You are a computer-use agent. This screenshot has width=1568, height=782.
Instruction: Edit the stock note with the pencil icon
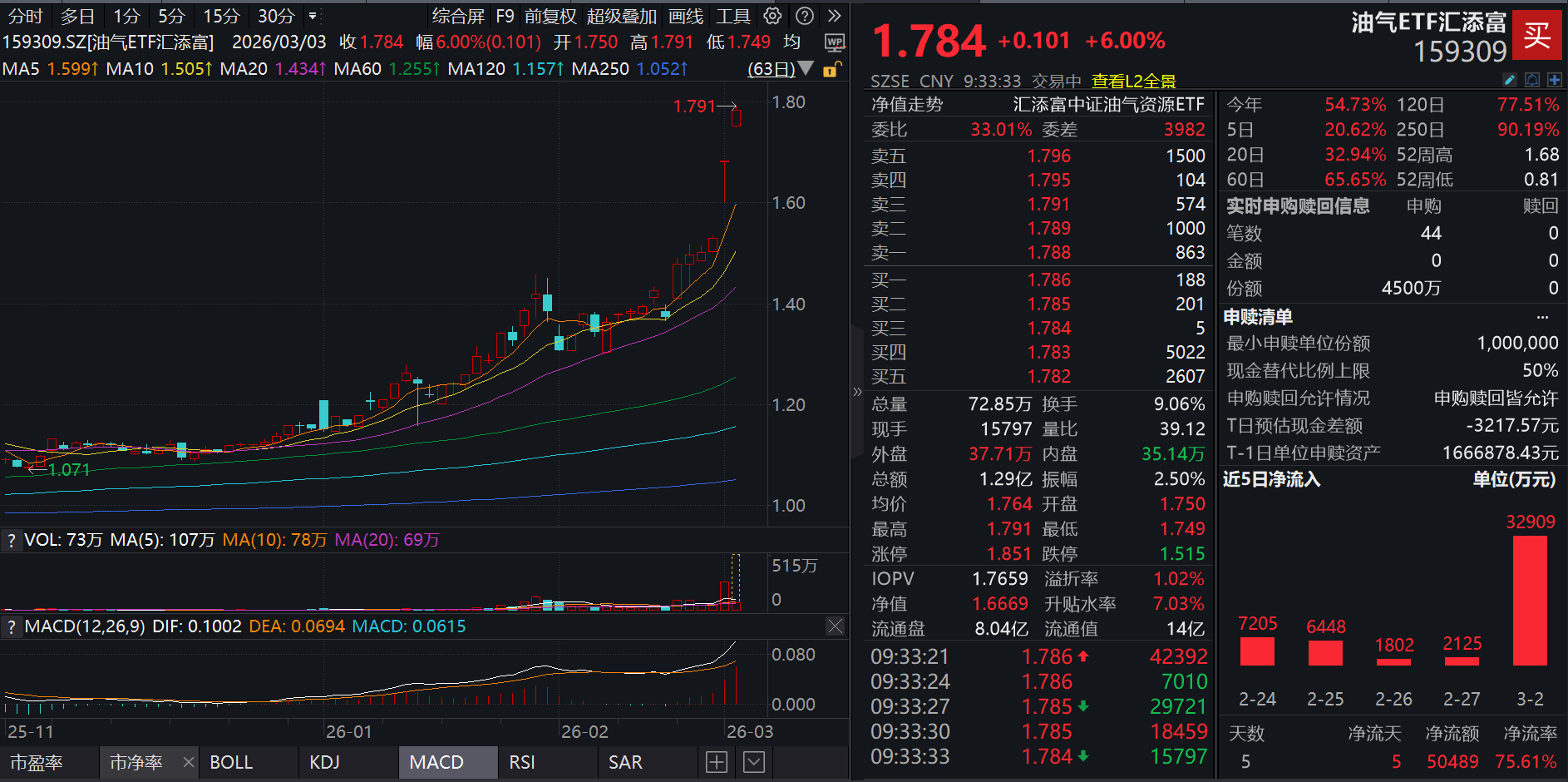point(1509,80)
